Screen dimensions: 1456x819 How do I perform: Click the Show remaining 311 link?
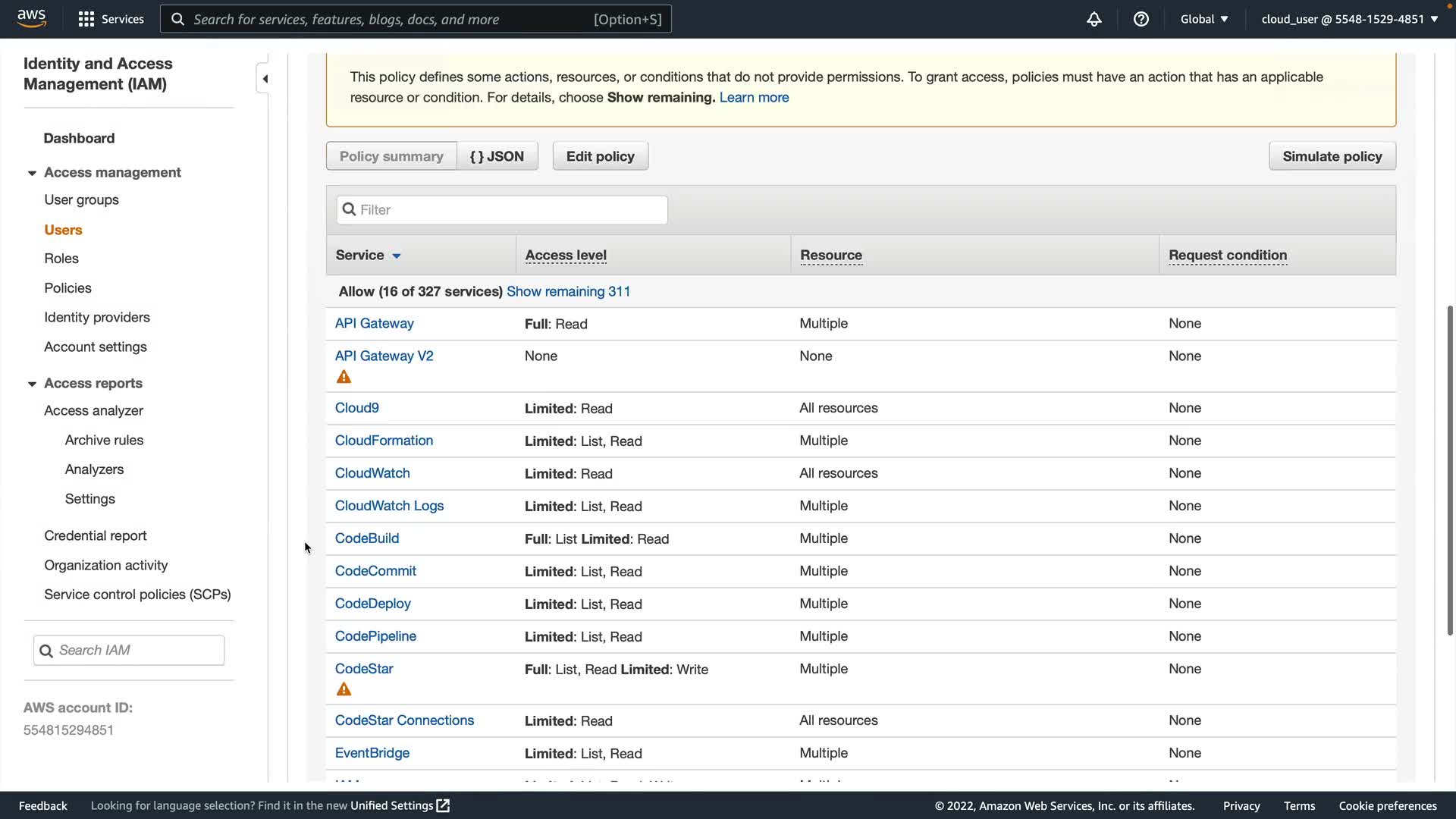point(568,291)
